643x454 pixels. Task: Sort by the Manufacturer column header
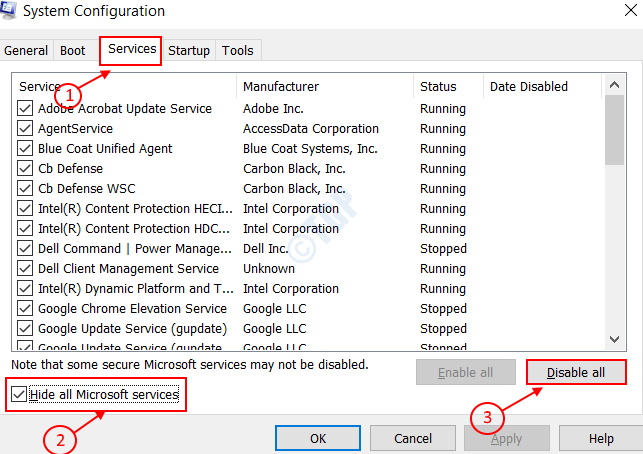325,87
